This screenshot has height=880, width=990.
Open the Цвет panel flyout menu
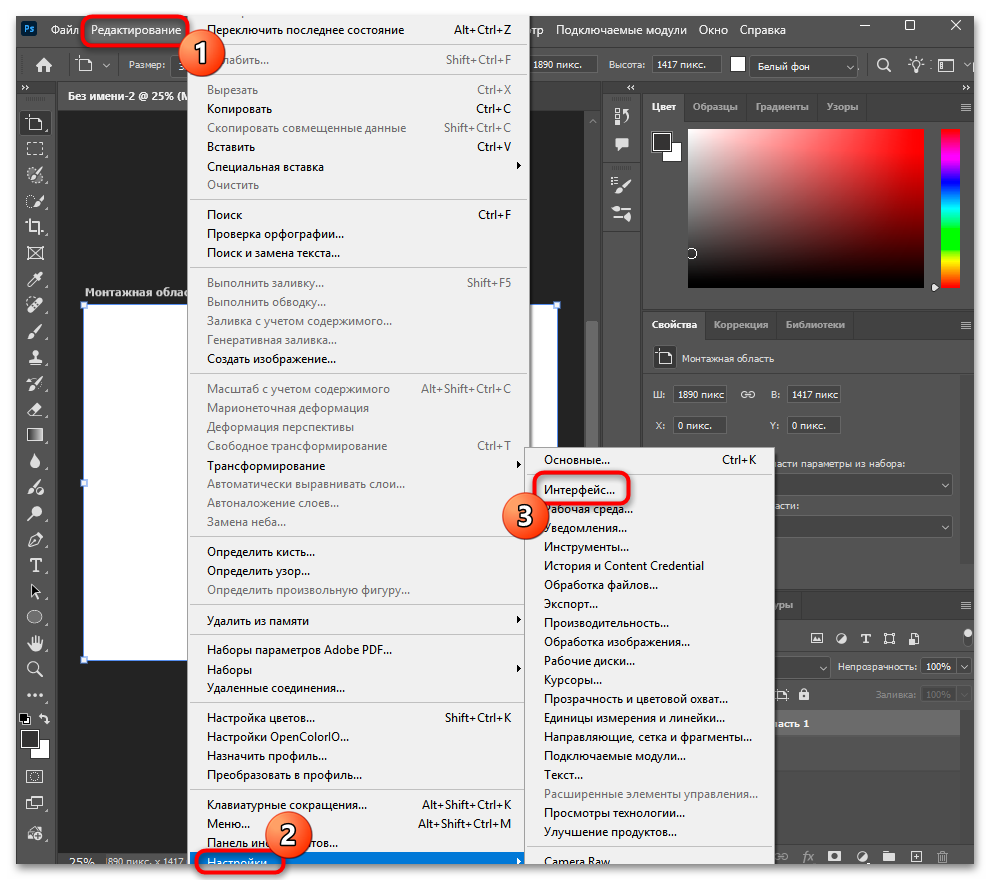[x=965, y=107]
